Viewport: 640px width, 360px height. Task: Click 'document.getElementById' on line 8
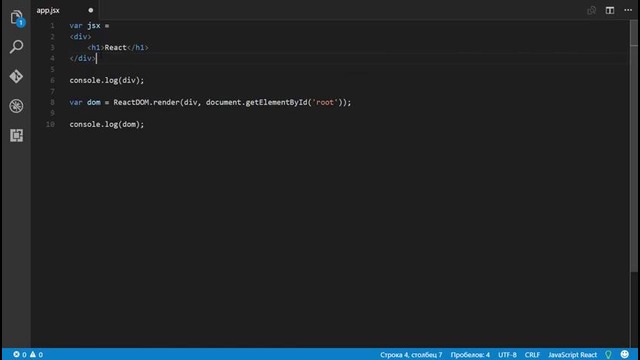click(x=256, y=102)
